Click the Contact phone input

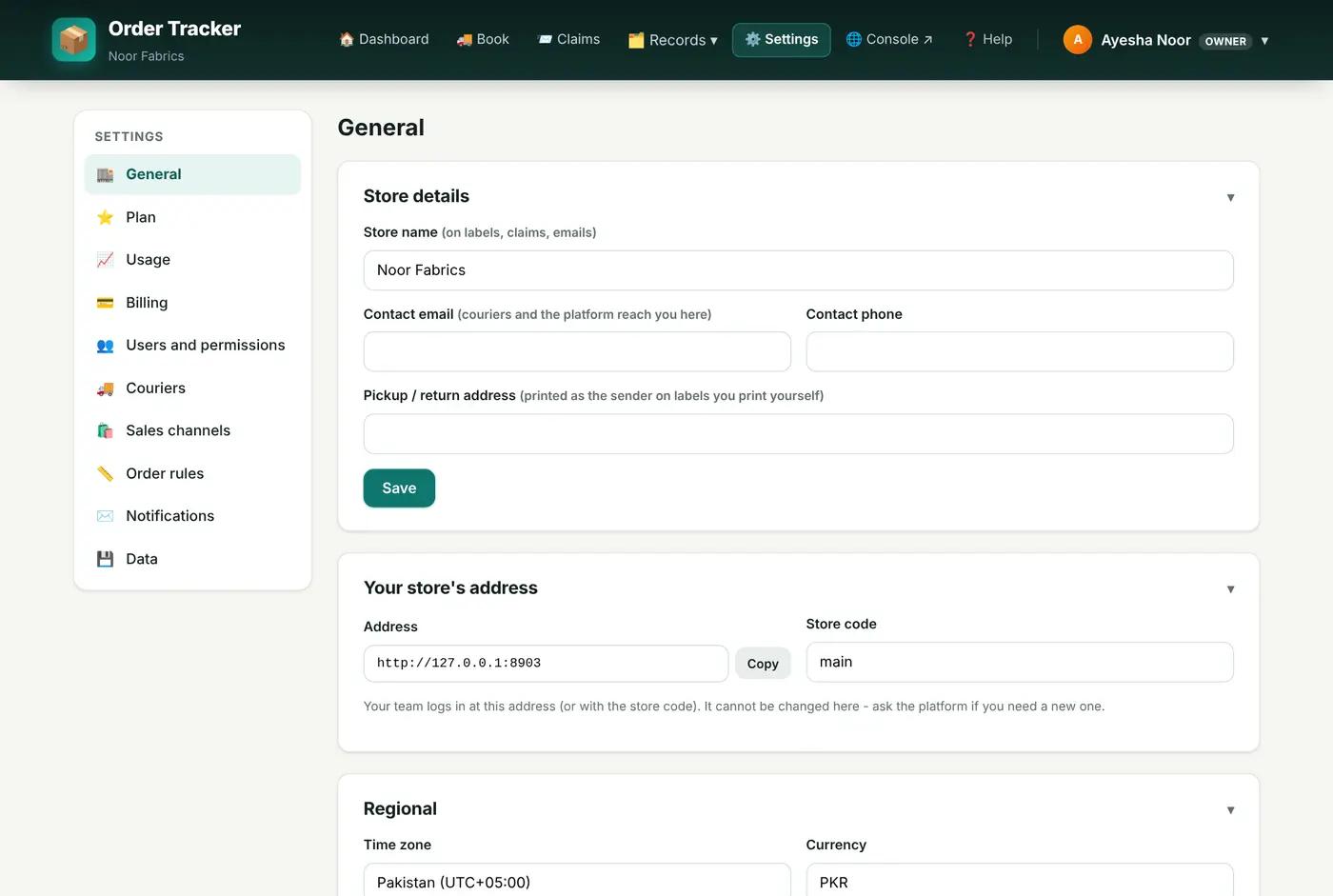click(x=1020, y=351)
